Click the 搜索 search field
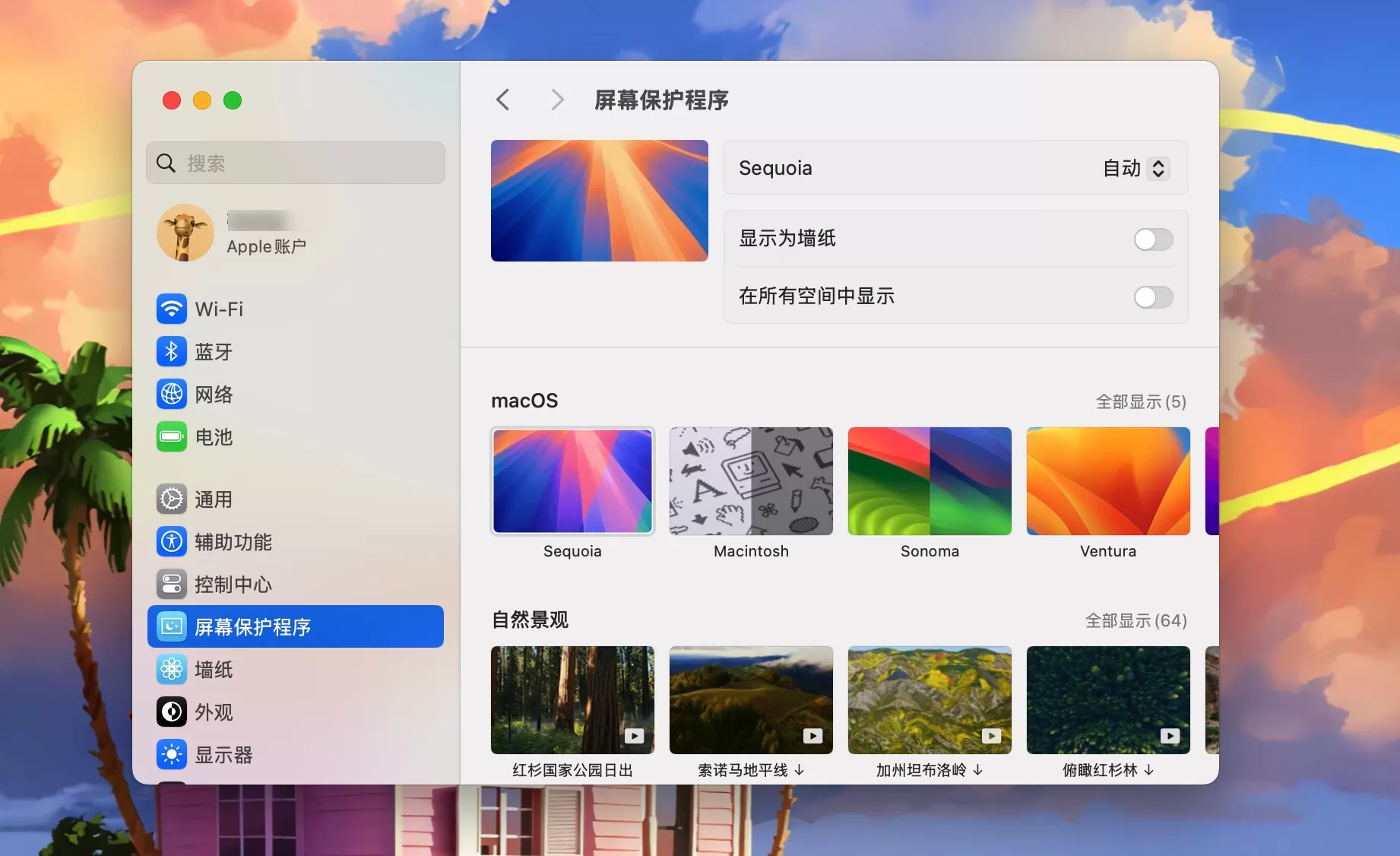The image size is (1400, 856). click(x=296, y=163)
